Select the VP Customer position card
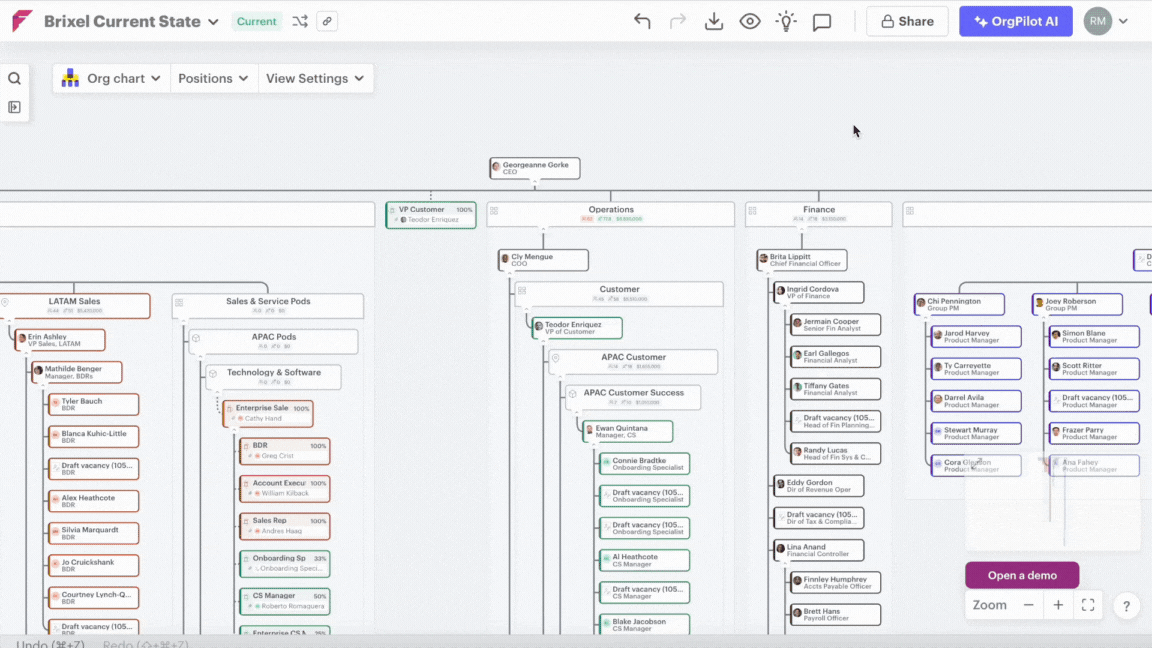1152x648 pixels. [x=431, y=215]
